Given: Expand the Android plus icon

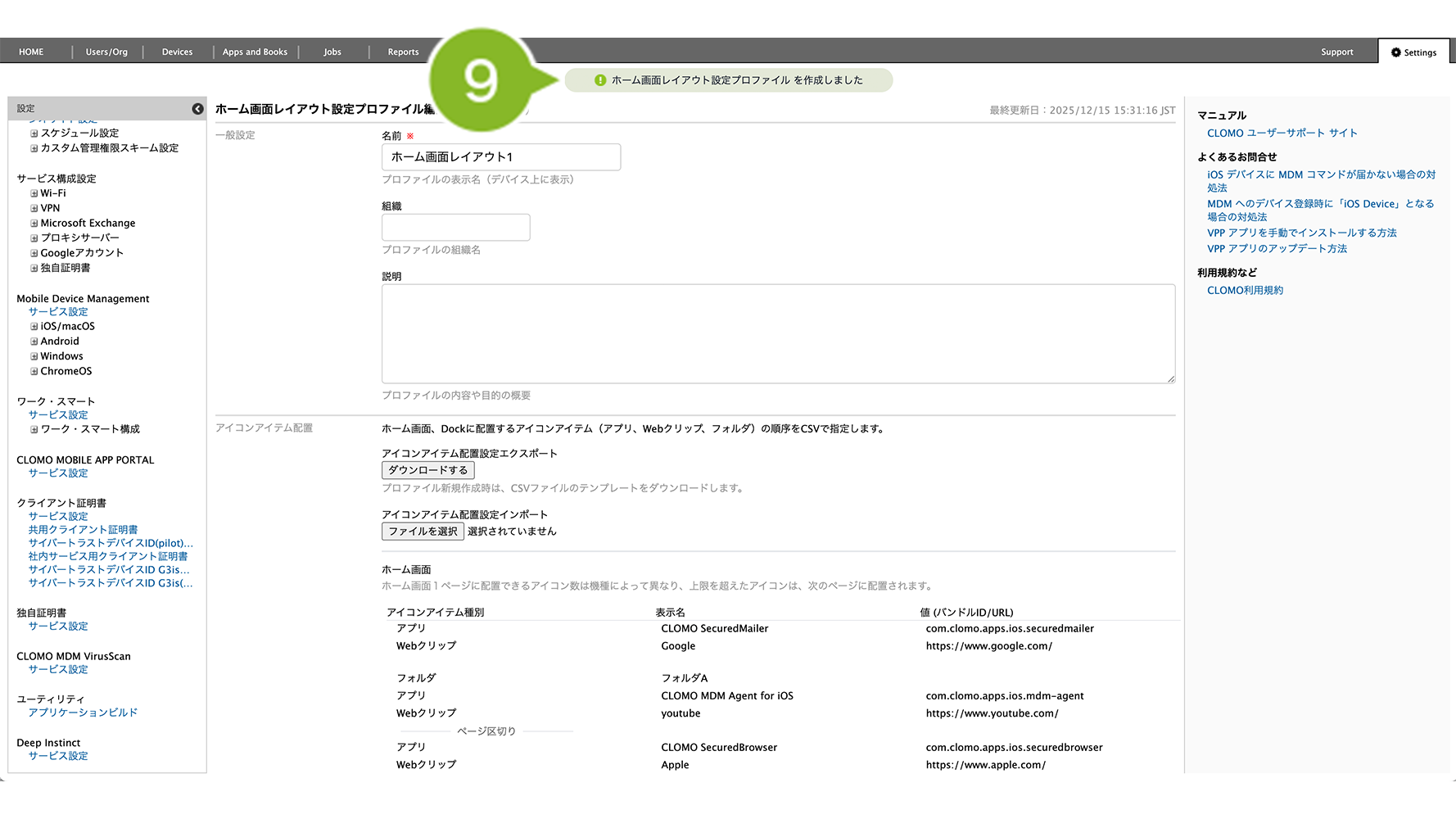Looking at the screenshot, I should (34, 342).
